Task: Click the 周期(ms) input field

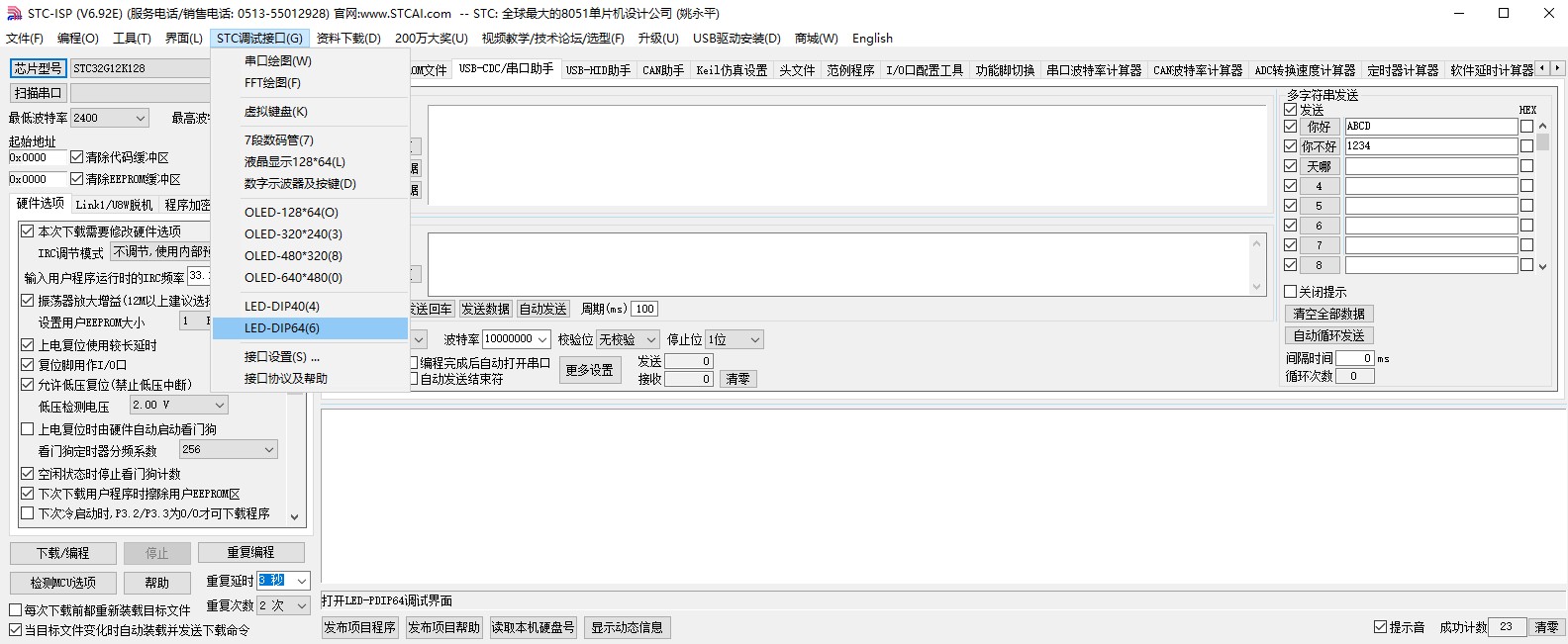Action: (x=644, y=309)
